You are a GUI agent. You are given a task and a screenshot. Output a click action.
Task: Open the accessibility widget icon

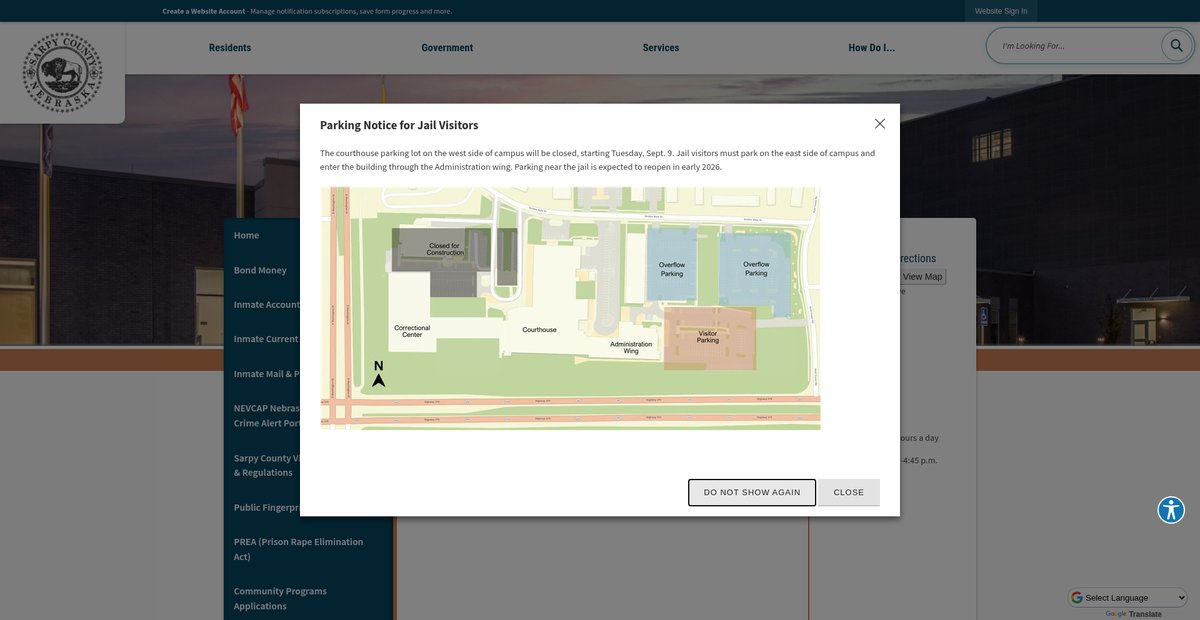[x=1171, y=510]
